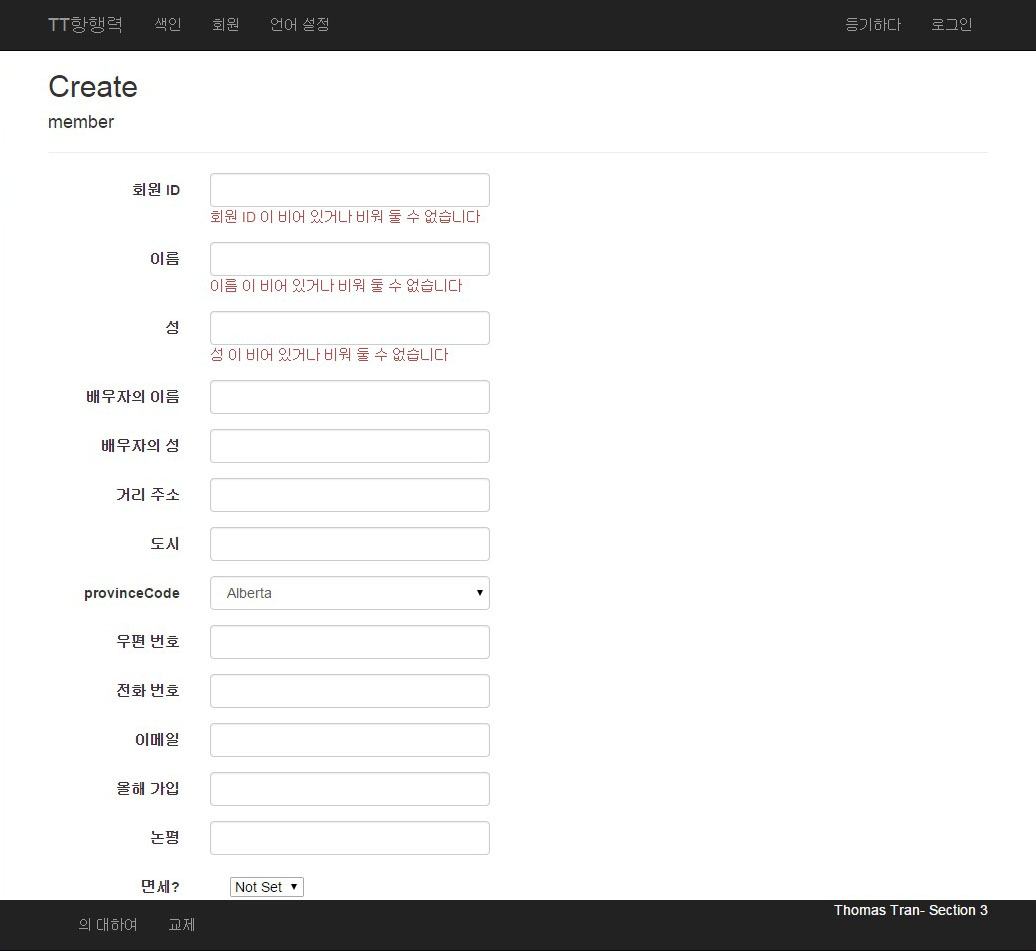Viewport: 1036px width, 951px height.
Task: Click the 배우자의 이름 field
Action: click(349, 397)
